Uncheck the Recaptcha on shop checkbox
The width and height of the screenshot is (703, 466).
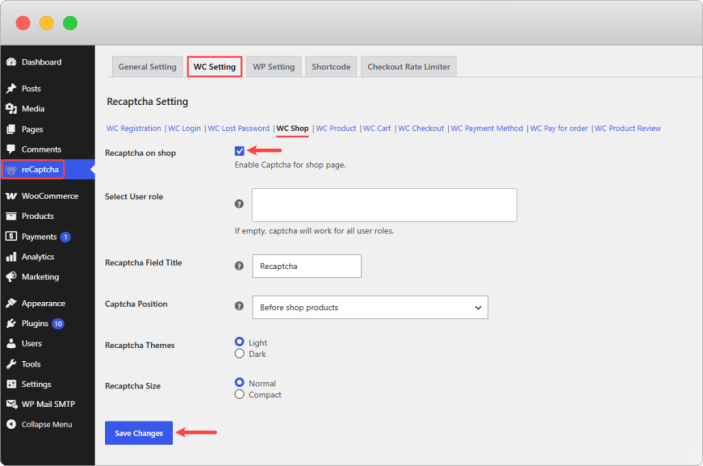pyautogui.click(x=239, y=151)
